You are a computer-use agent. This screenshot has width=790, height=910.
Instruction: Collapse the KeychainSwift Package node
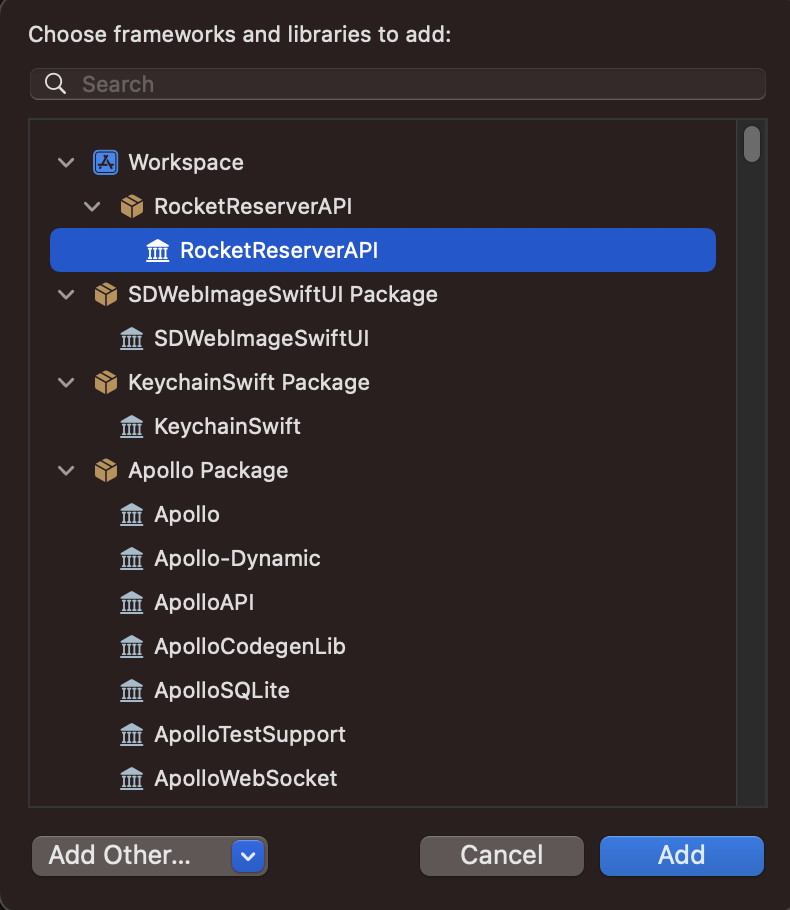tap(66, 384)
